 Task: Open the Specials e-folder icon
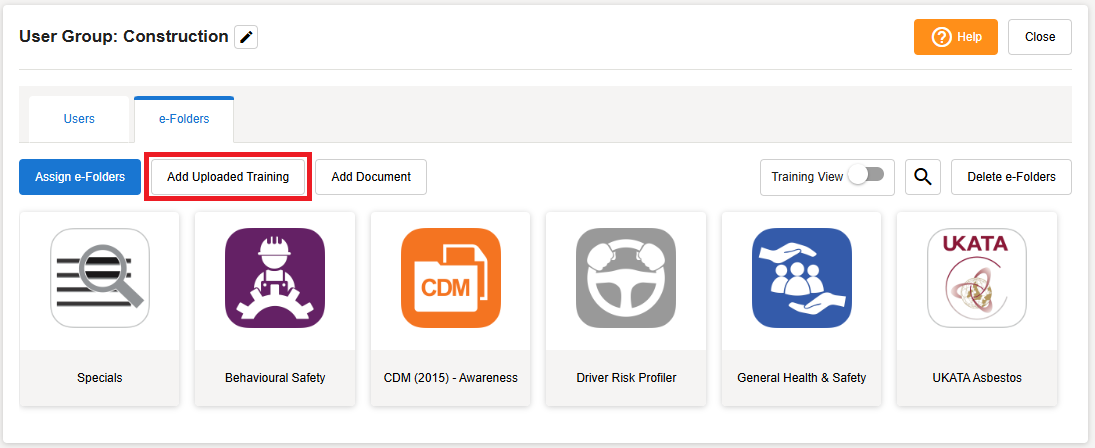[x=100, y=278]
